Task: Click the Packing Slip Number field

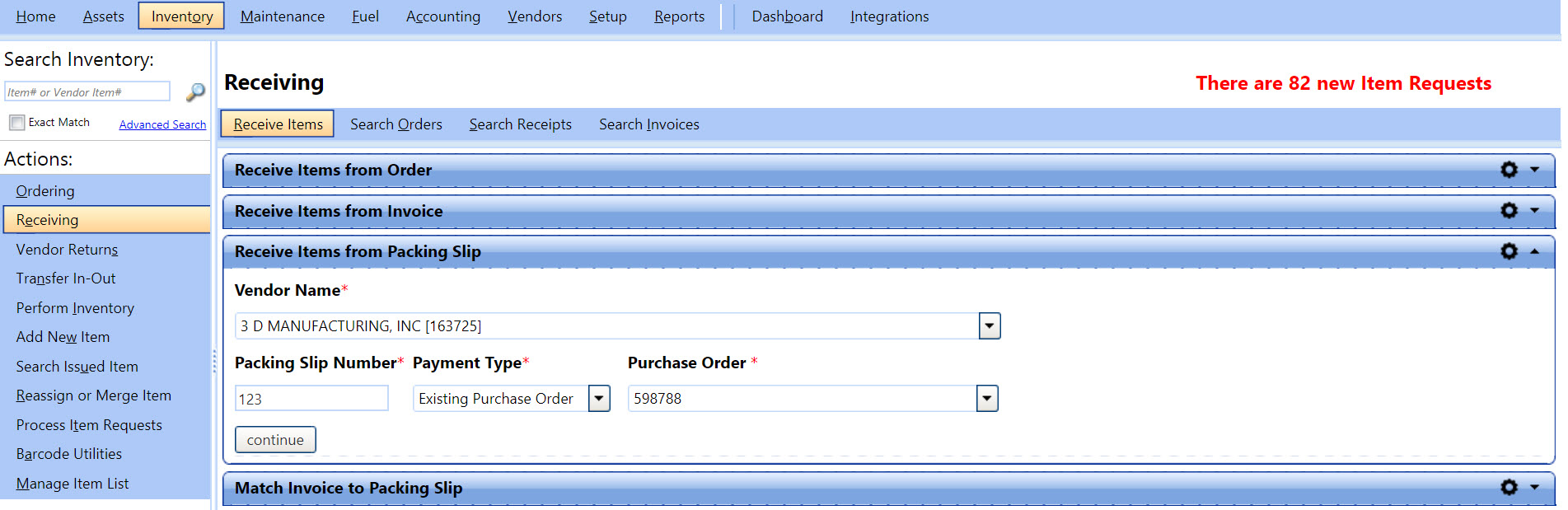Action: coord(311,399)
